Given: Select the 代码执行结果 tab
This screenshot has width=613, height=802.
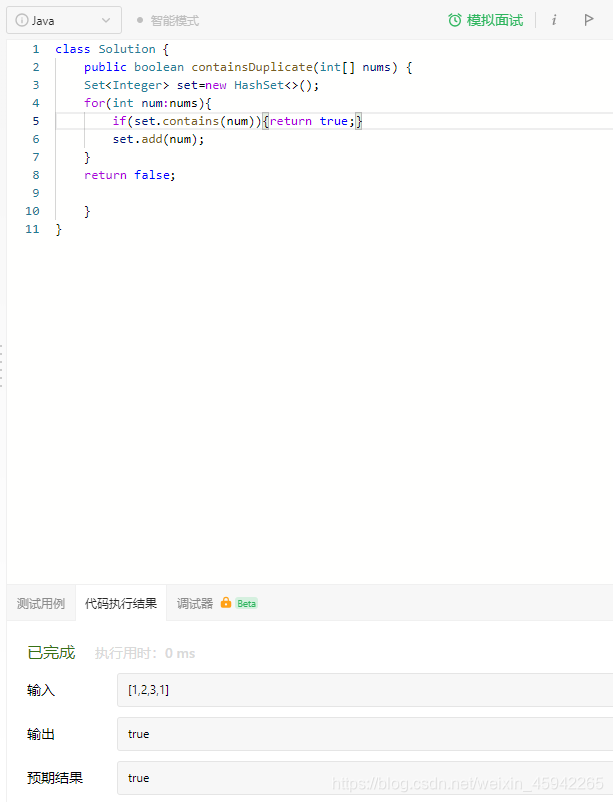Looking at the screenshot, I should 121,604.
